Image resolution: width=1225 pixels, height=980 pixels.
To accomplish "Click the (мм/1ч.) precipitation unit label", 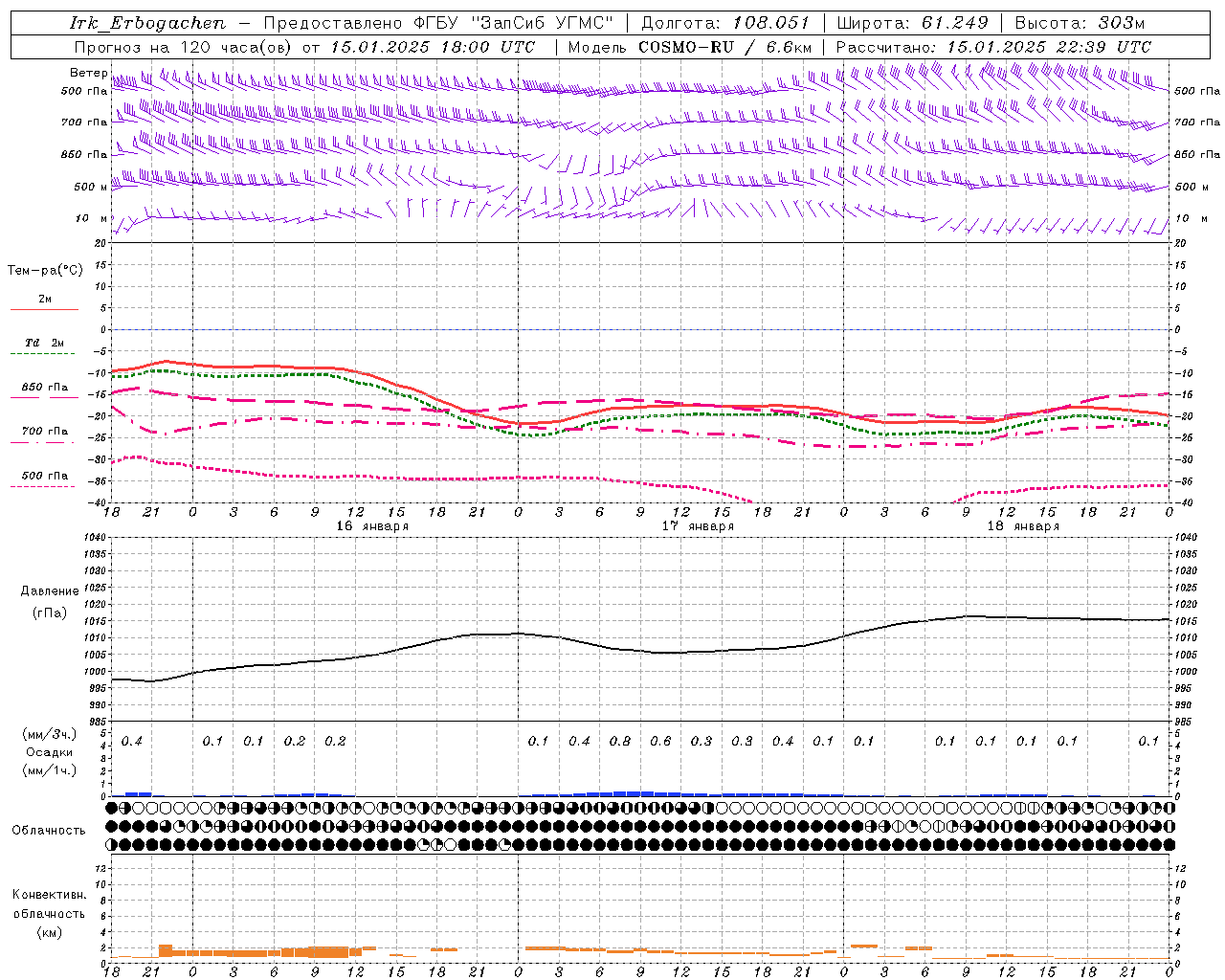I will (49, 770).
